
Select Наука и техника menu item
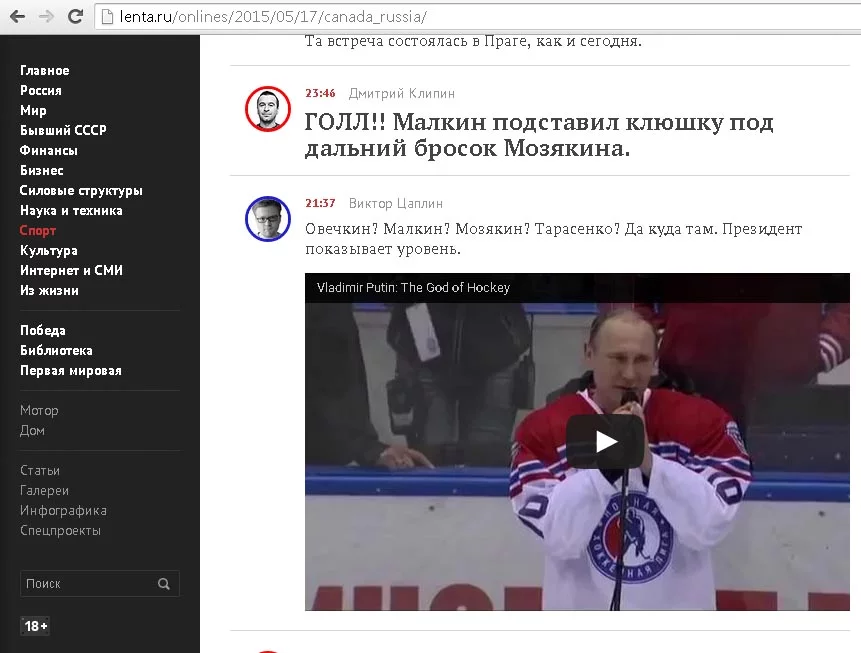click(x=71, y=210)
